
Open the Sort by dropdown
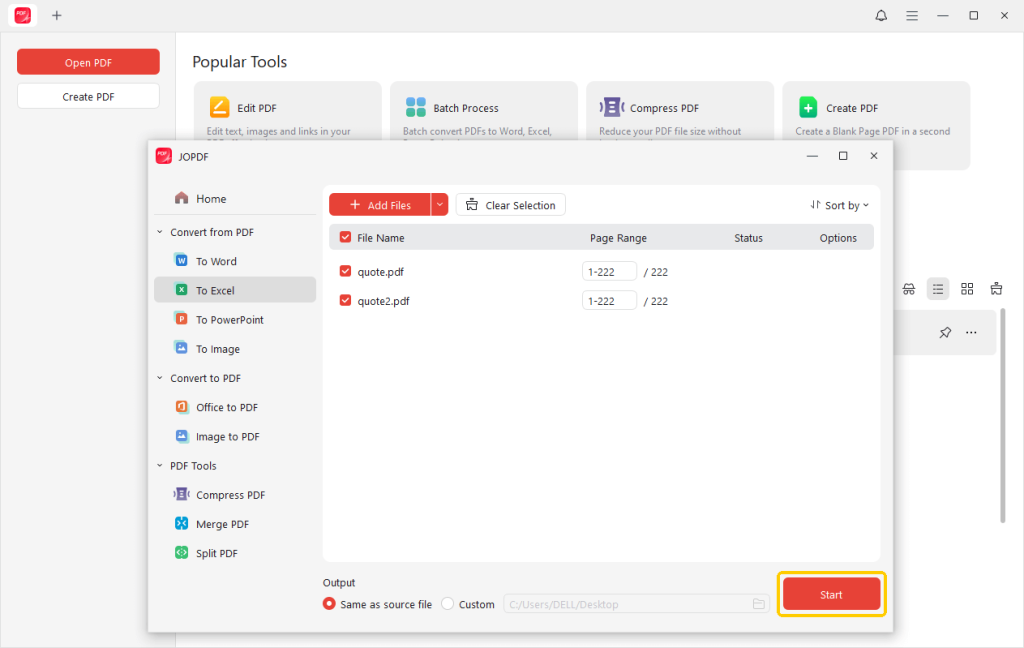click(840, 205)
